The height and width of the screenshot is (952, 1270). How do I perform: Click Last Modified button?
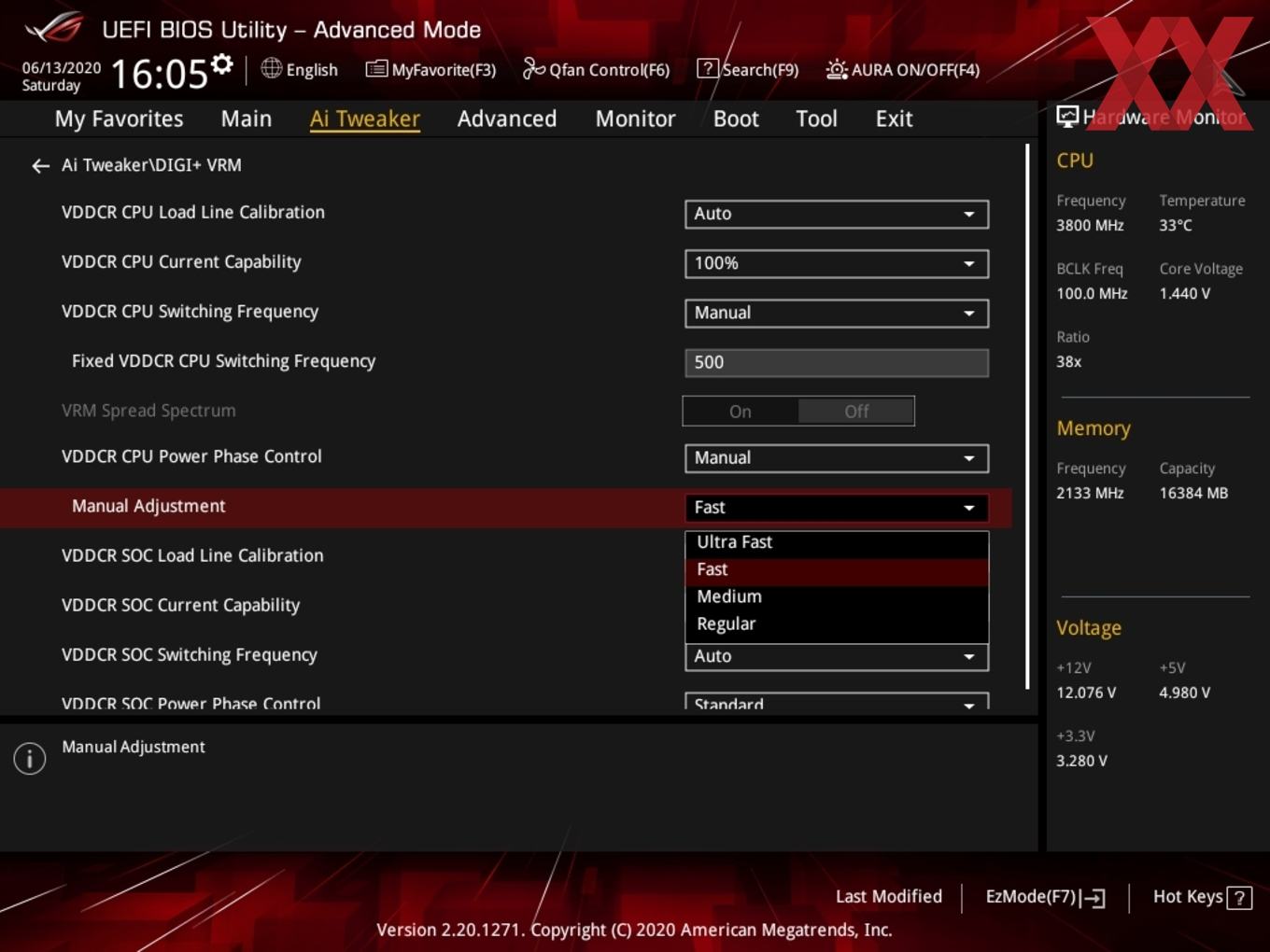889,897
